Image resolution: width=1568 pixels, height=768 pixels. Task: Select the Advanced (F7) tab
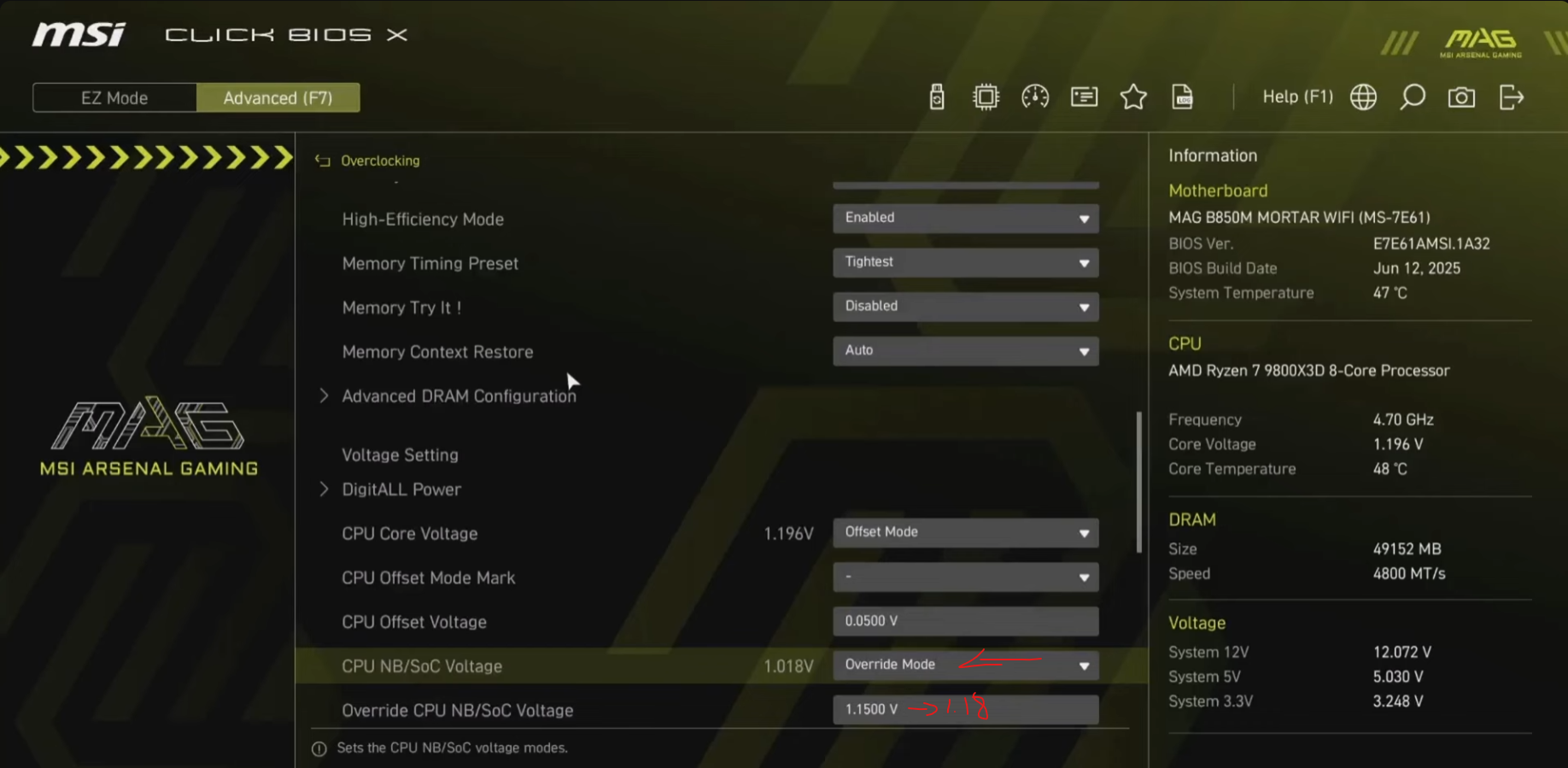click(278, 98)
